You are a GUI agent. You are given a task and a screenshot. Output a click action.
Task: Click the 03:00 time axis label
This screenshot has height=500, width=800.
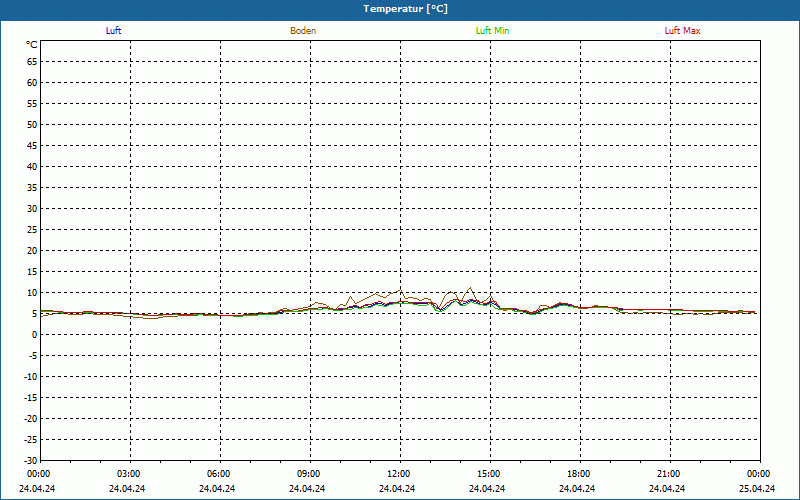[x=128, y=474]
